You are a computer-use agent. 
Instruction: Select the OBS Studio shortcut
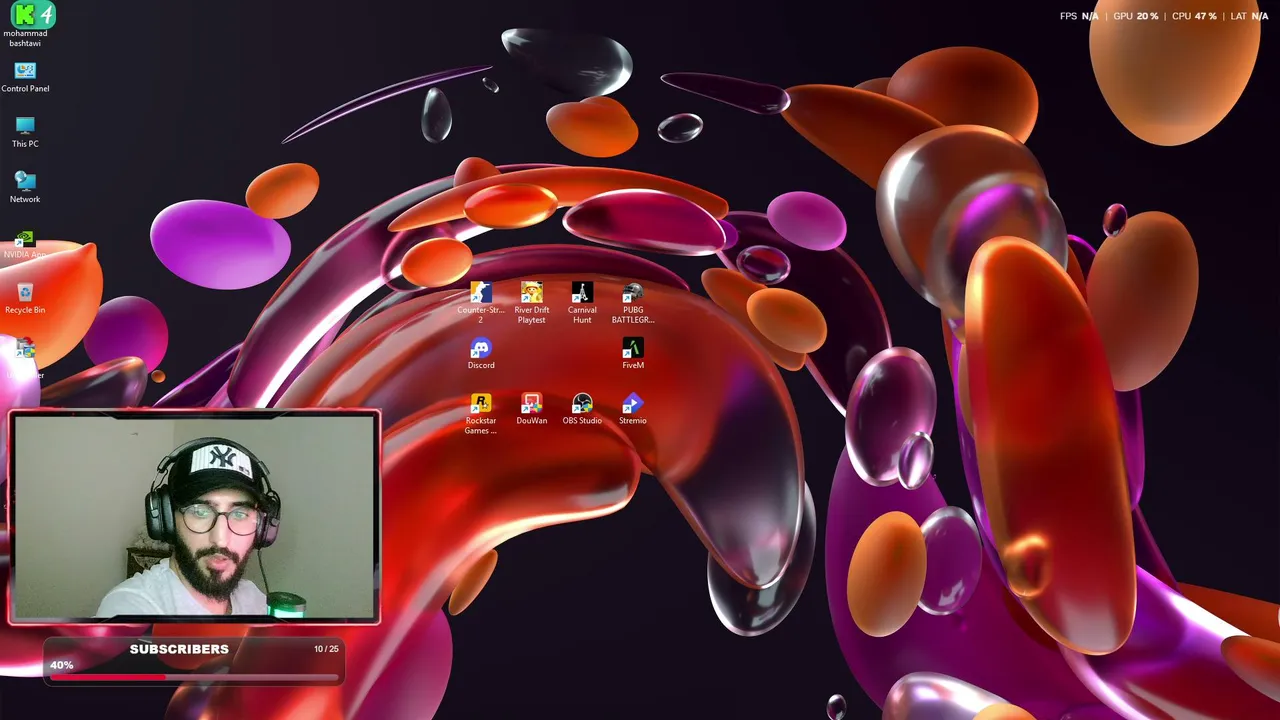point(582,409)
